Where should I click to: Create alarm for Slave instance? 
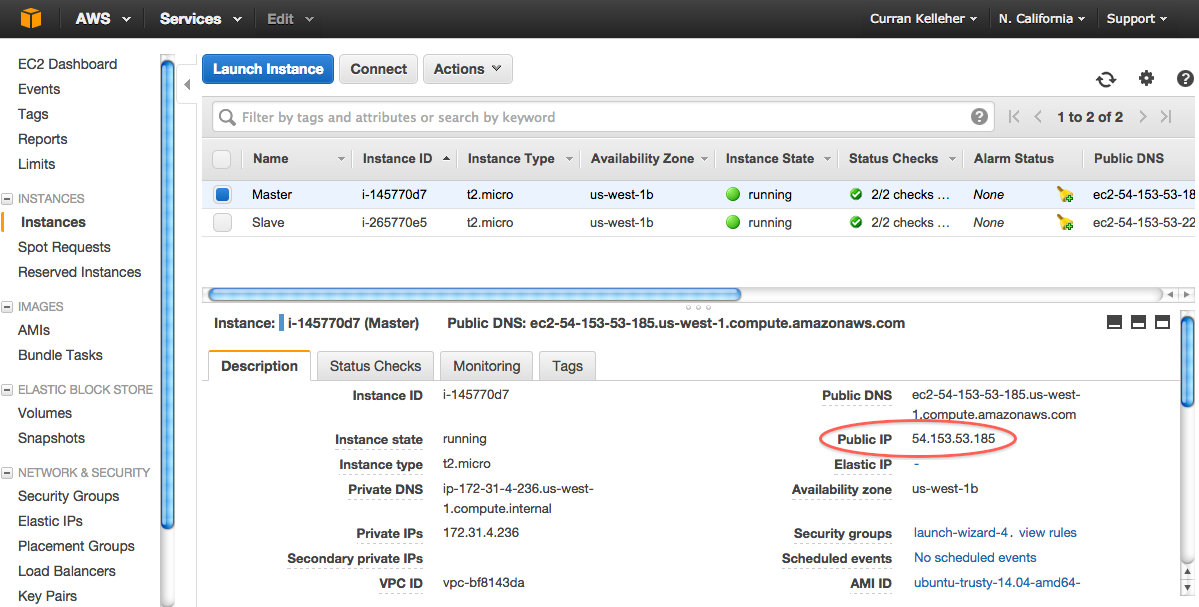click(1065, 223)
